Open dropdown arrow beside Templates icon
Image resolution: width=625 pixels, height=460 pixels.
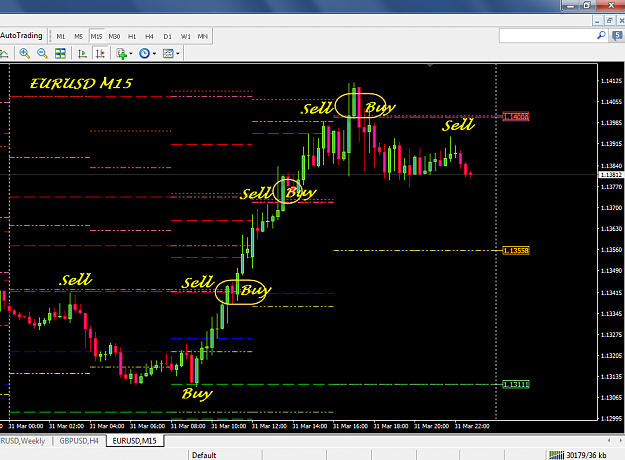178,53
